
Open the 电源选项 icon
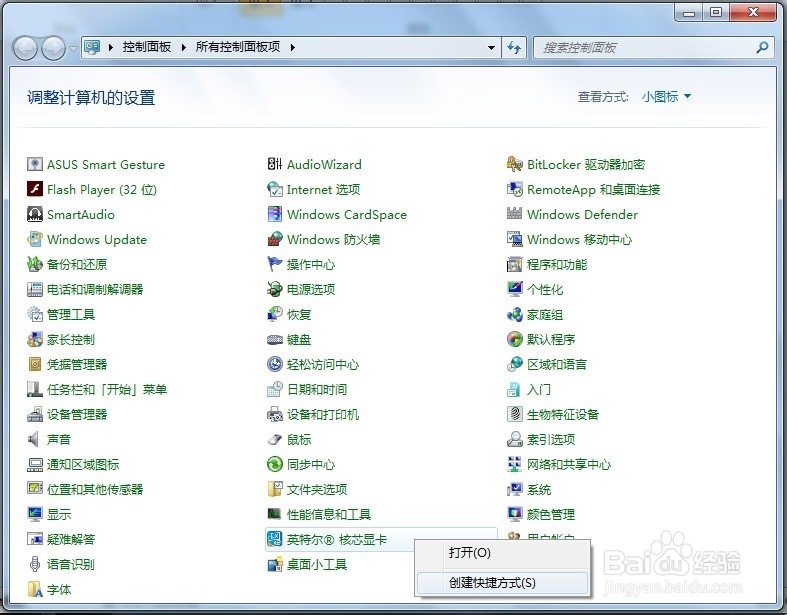click(x=275, y=289)
